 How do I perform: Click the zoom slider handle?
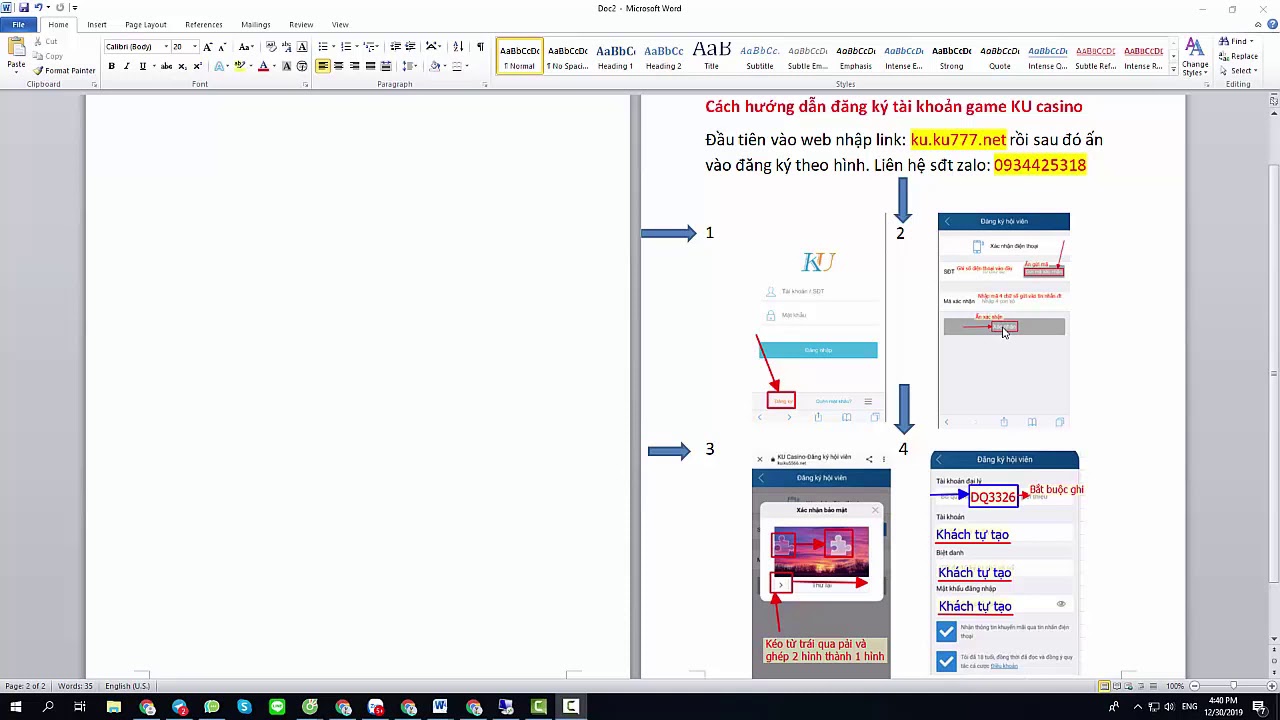pos(1233,686)
